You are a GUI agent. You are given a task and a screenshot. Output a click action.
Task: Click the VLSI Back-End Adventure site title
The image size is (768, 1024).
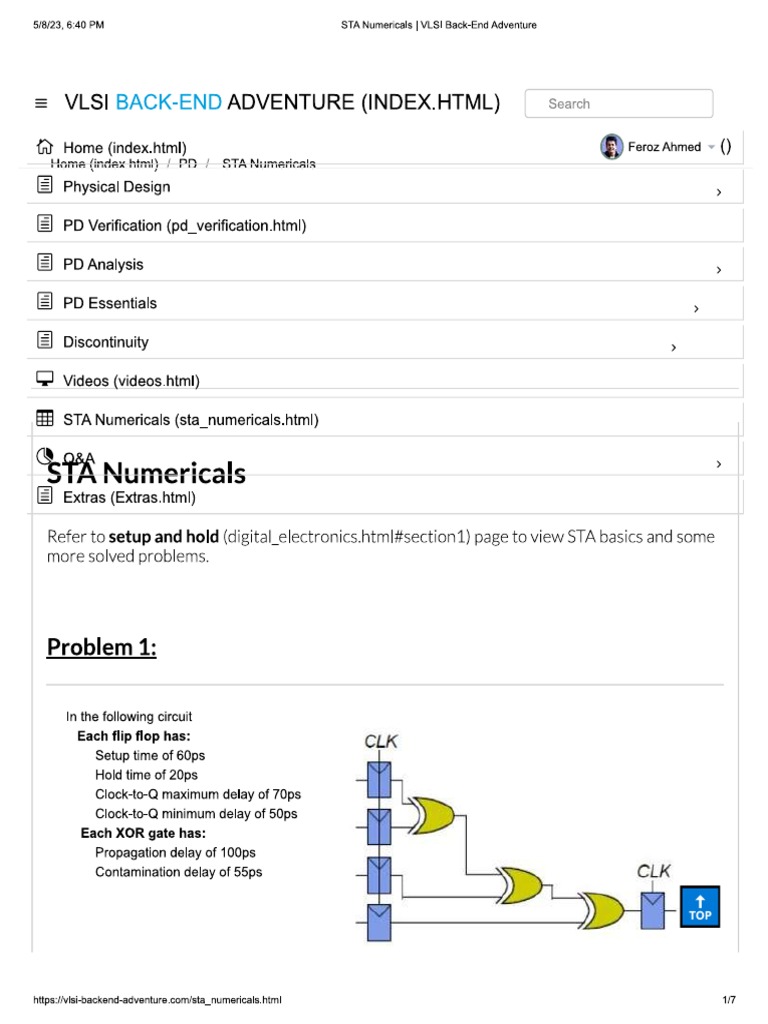282,102
